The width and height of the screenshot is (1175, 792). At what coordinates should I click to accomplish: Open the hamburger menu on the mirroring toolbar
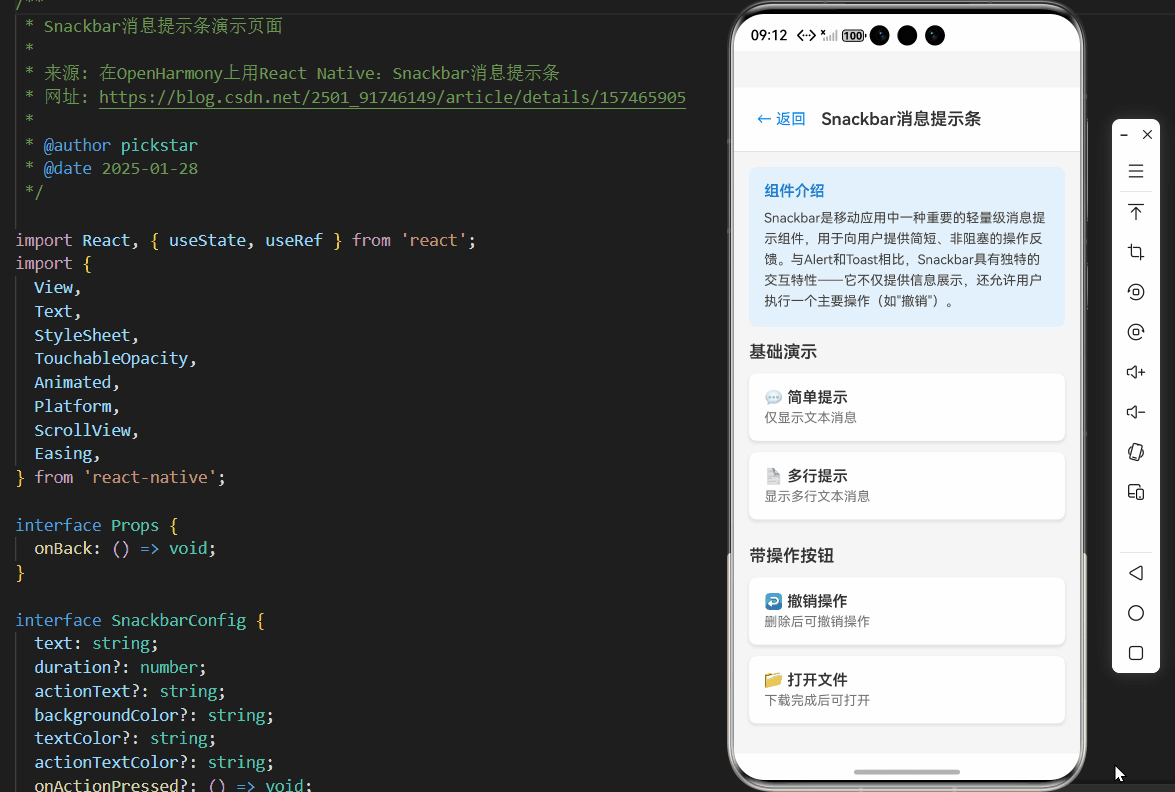pyautogui.click(x=1135, y=170)
